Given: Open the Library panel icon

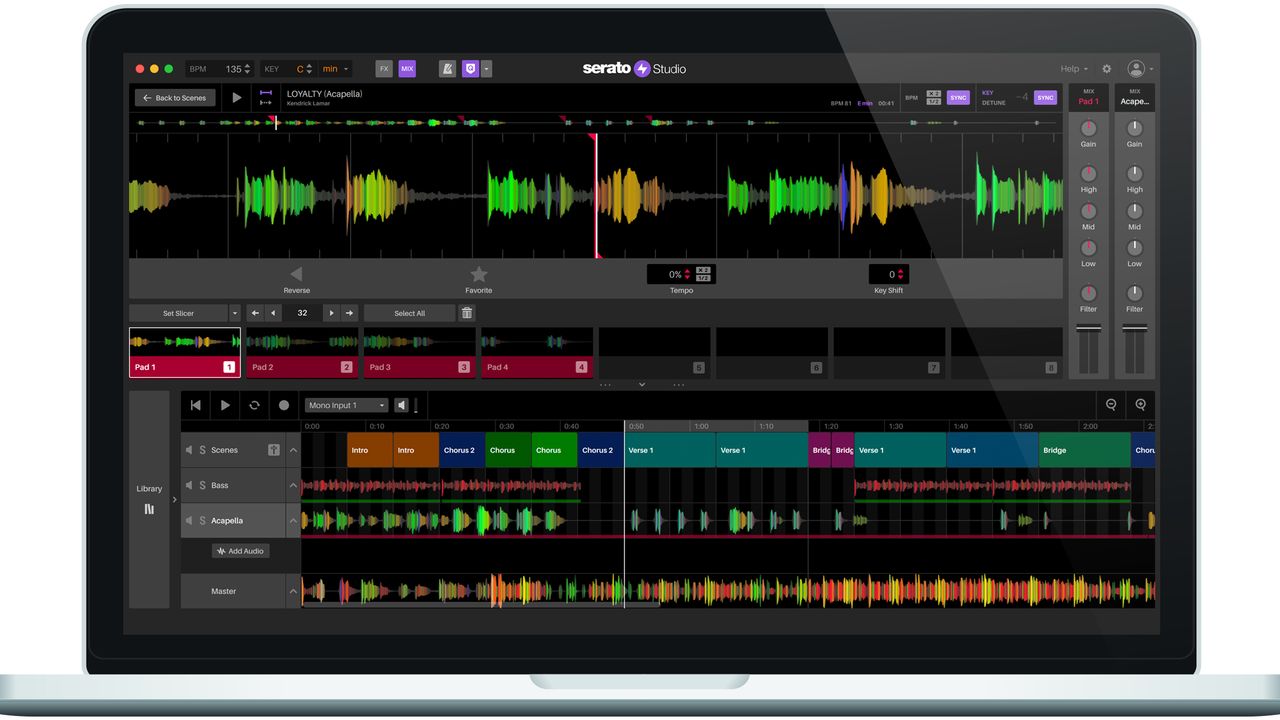Looking at the screenshot, I should click(x=149, y=509).
